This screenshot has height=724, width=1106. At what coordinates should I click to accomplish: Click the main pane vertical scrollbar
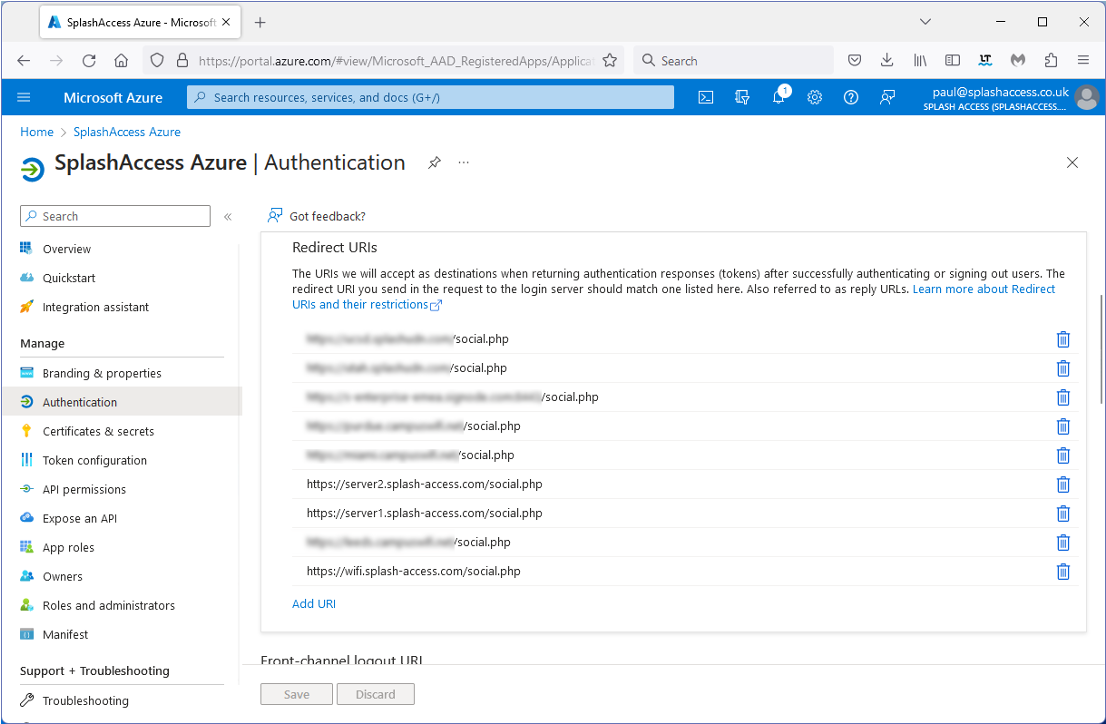(x=1101, y=349)
